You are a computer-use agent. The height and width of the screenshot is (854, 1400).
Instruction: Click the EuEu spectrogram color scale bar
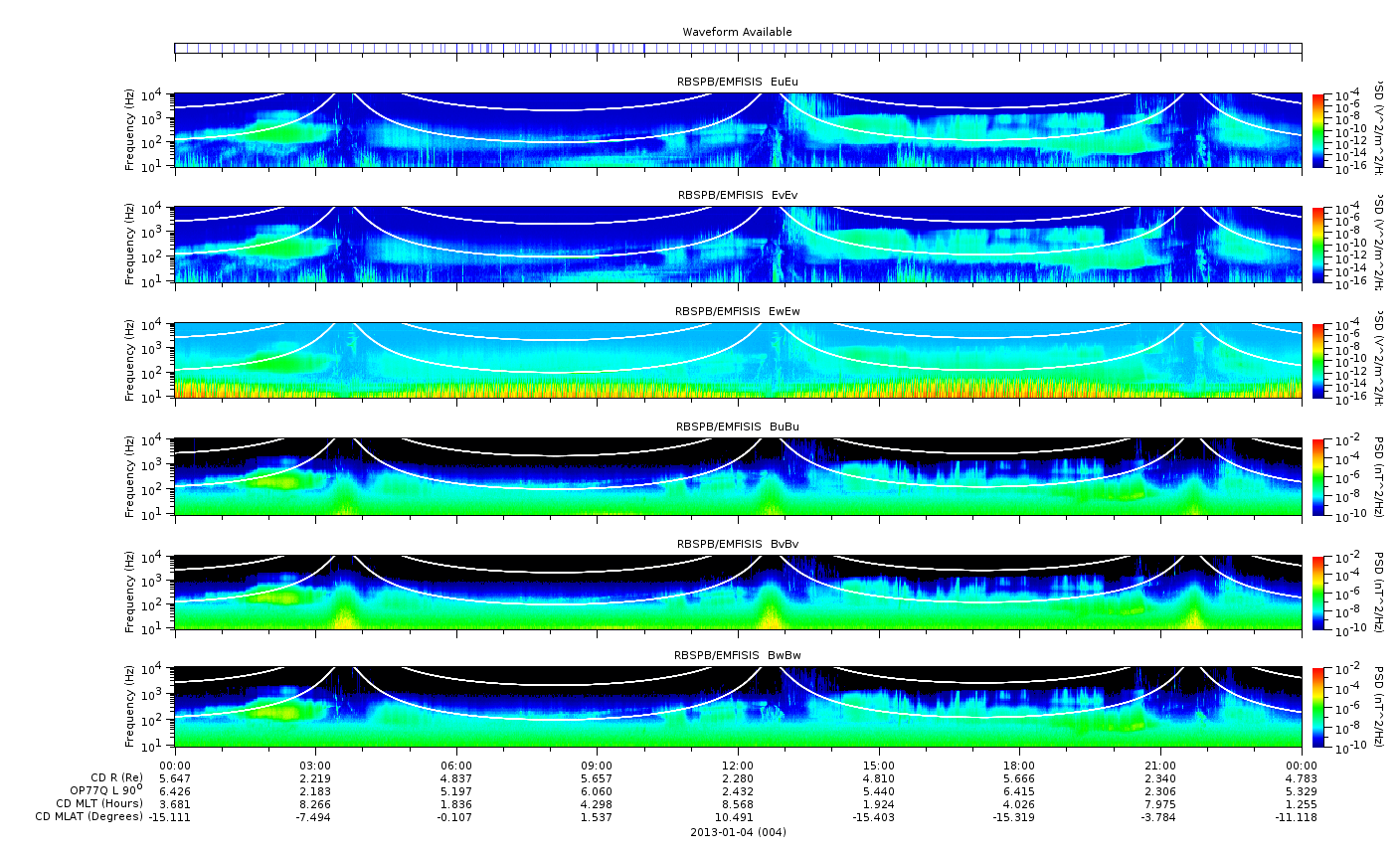(1317, 130)
